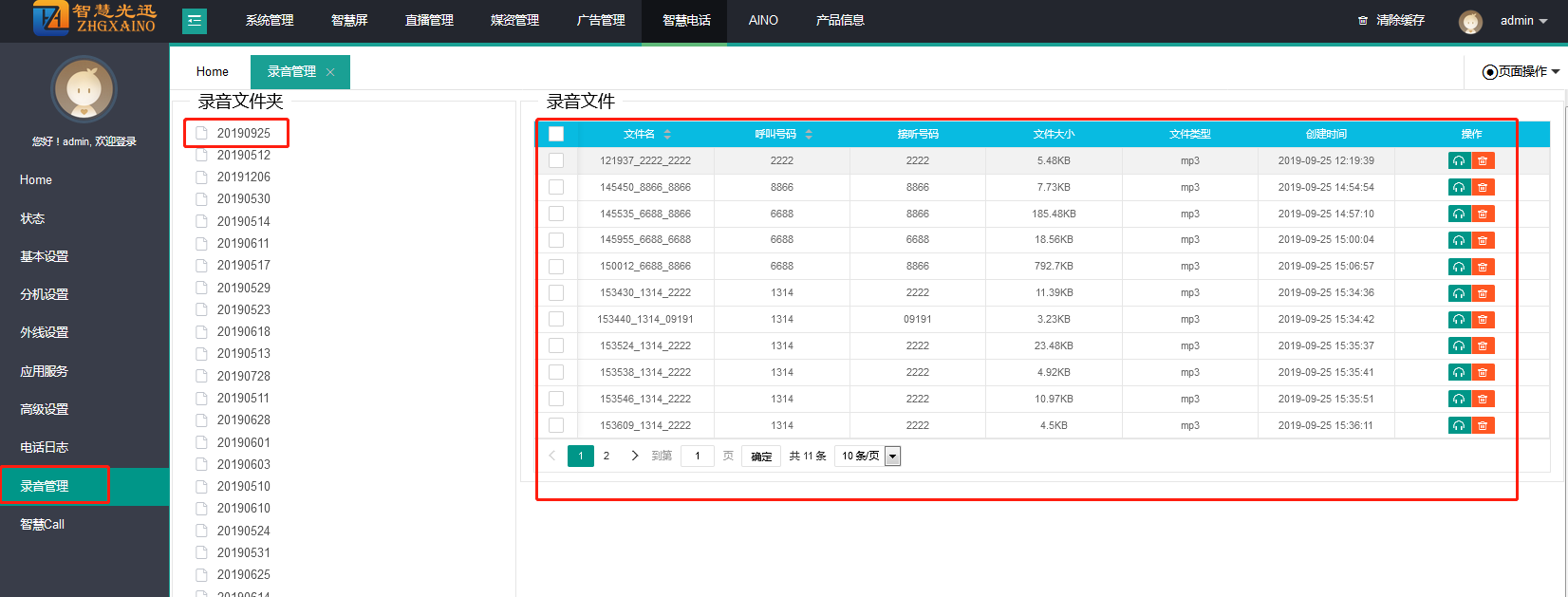Open 智慧电话 in top navigation
The width and height of the screenshot is (1568, 597).
point(686,21)
